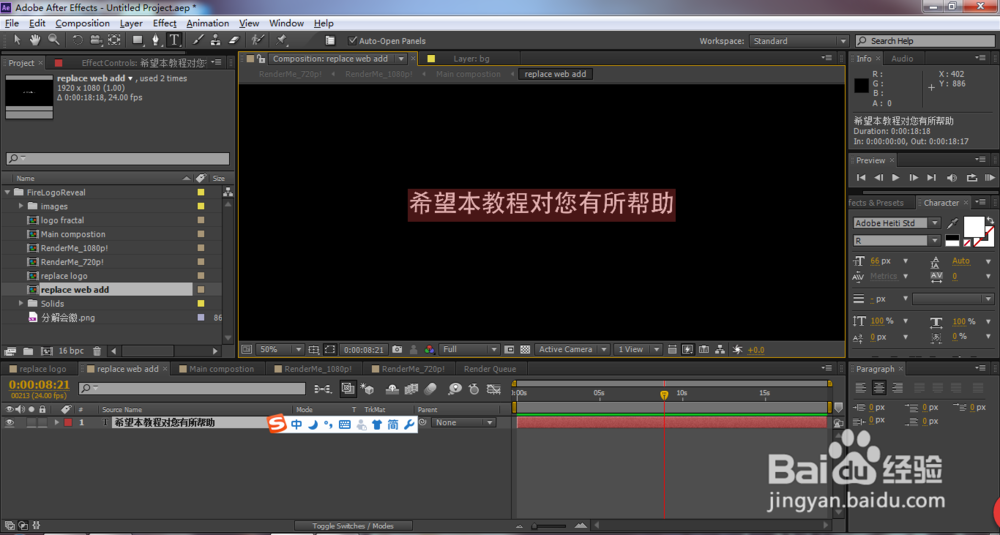This screenshot has width=1000, height=535.
Task: Select the Roto Brush tool
Action: [257, 40]
